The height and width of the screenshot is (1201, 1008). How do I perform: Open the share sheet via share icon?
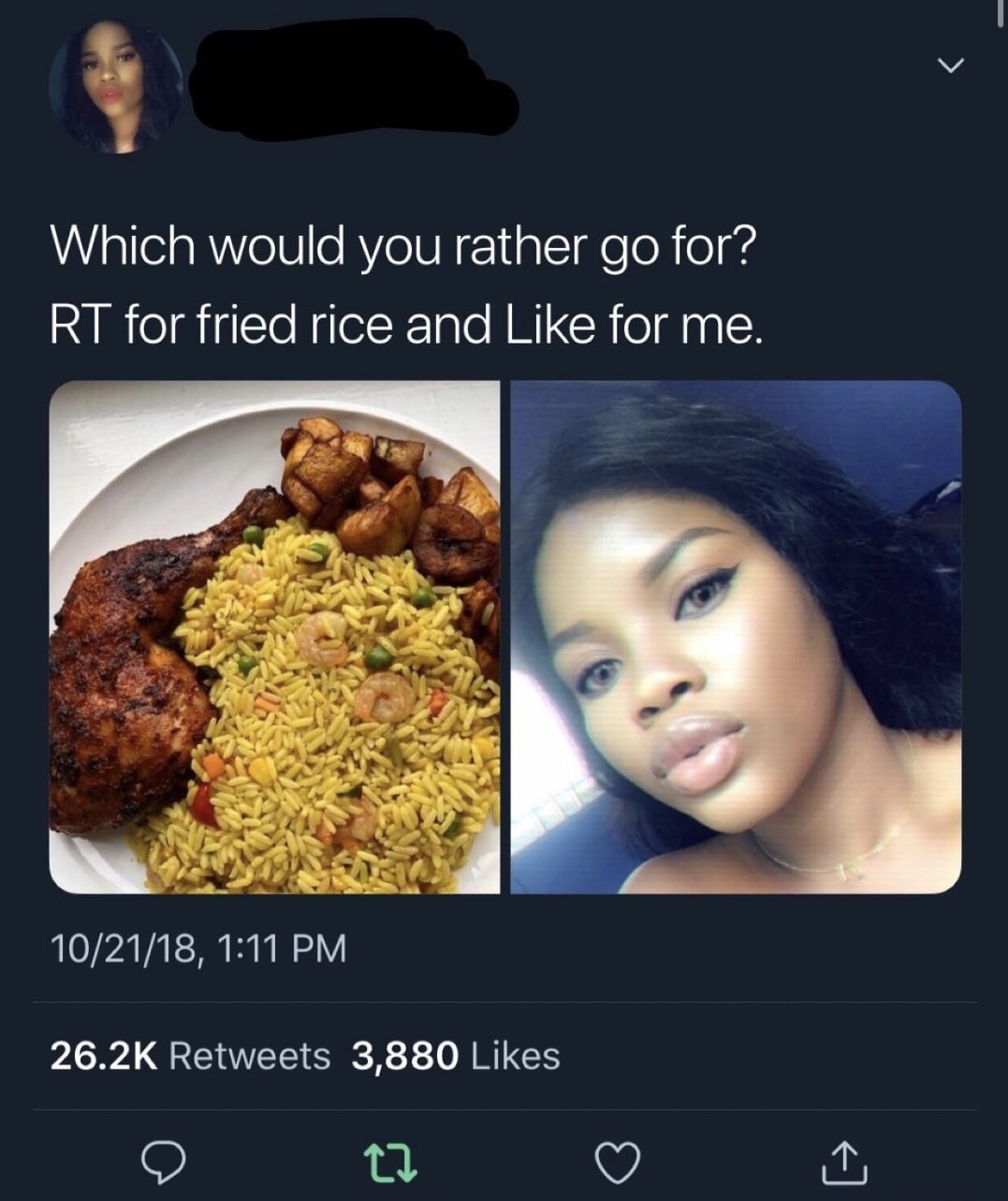[x=846, y=1162]
